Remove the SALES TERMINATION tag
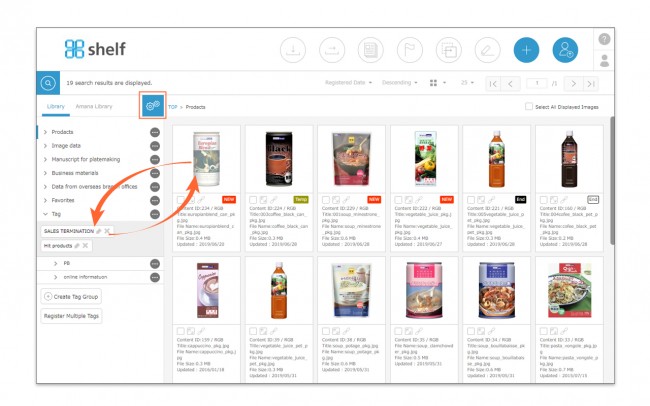This screenshot has width=650, height=406. point(107,231)
